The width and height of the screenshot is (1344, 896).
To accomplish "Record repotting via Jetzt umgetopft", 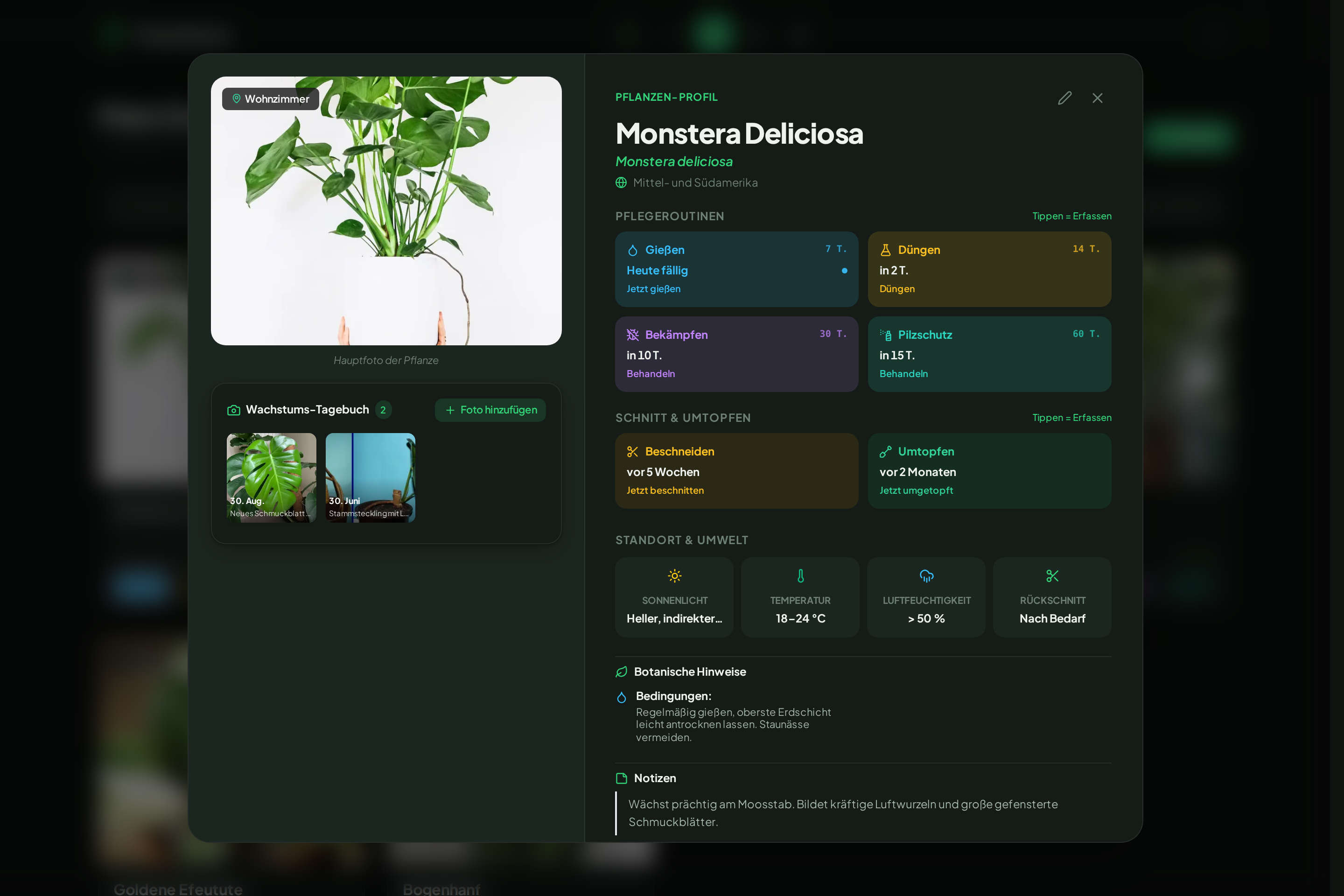I will pos(916,490).
